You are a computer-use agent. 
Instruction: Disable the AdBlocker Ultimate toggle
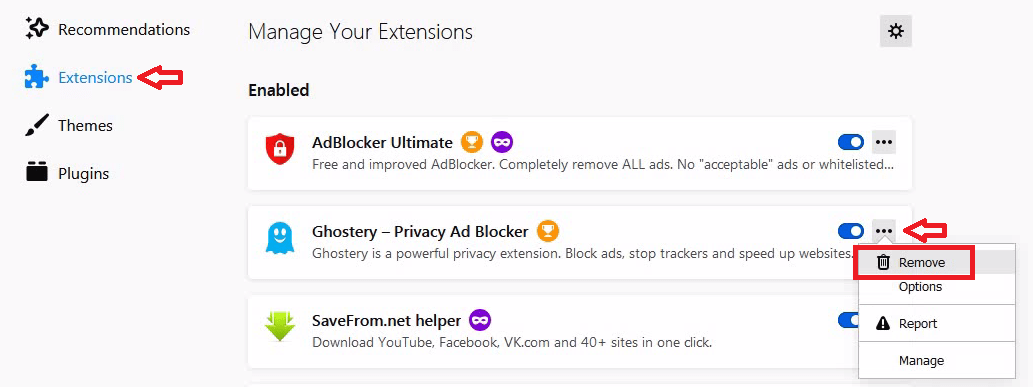(851, 142)
